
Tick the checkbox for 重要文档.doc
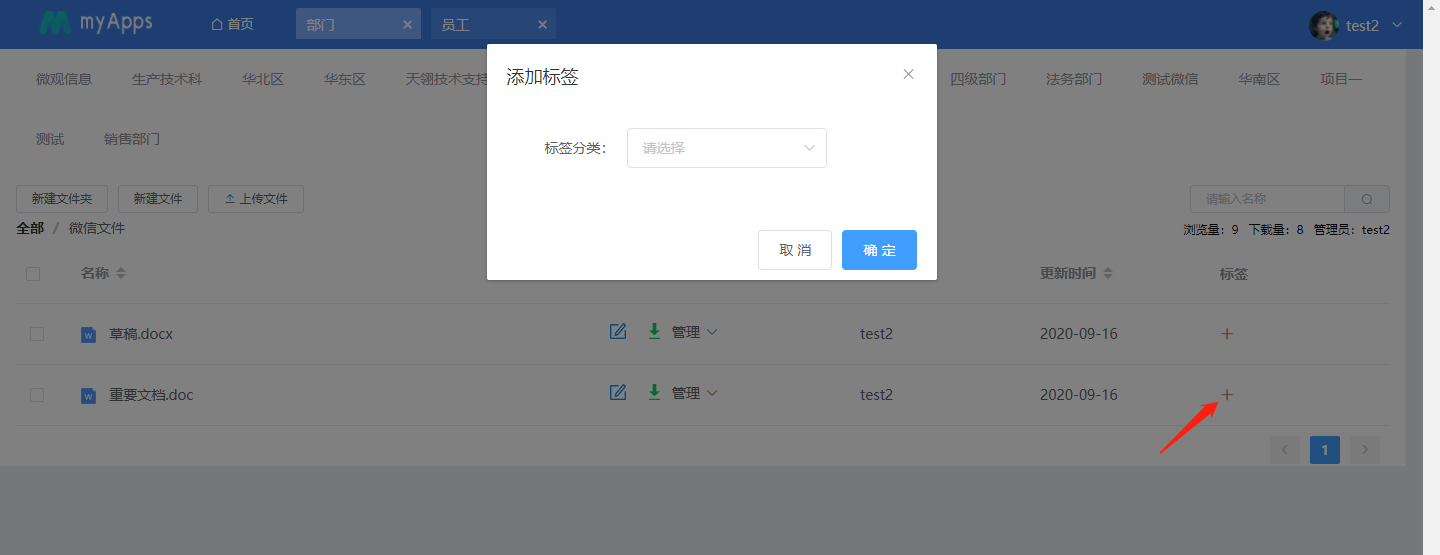pyautogui.click(x=37, y=395)
